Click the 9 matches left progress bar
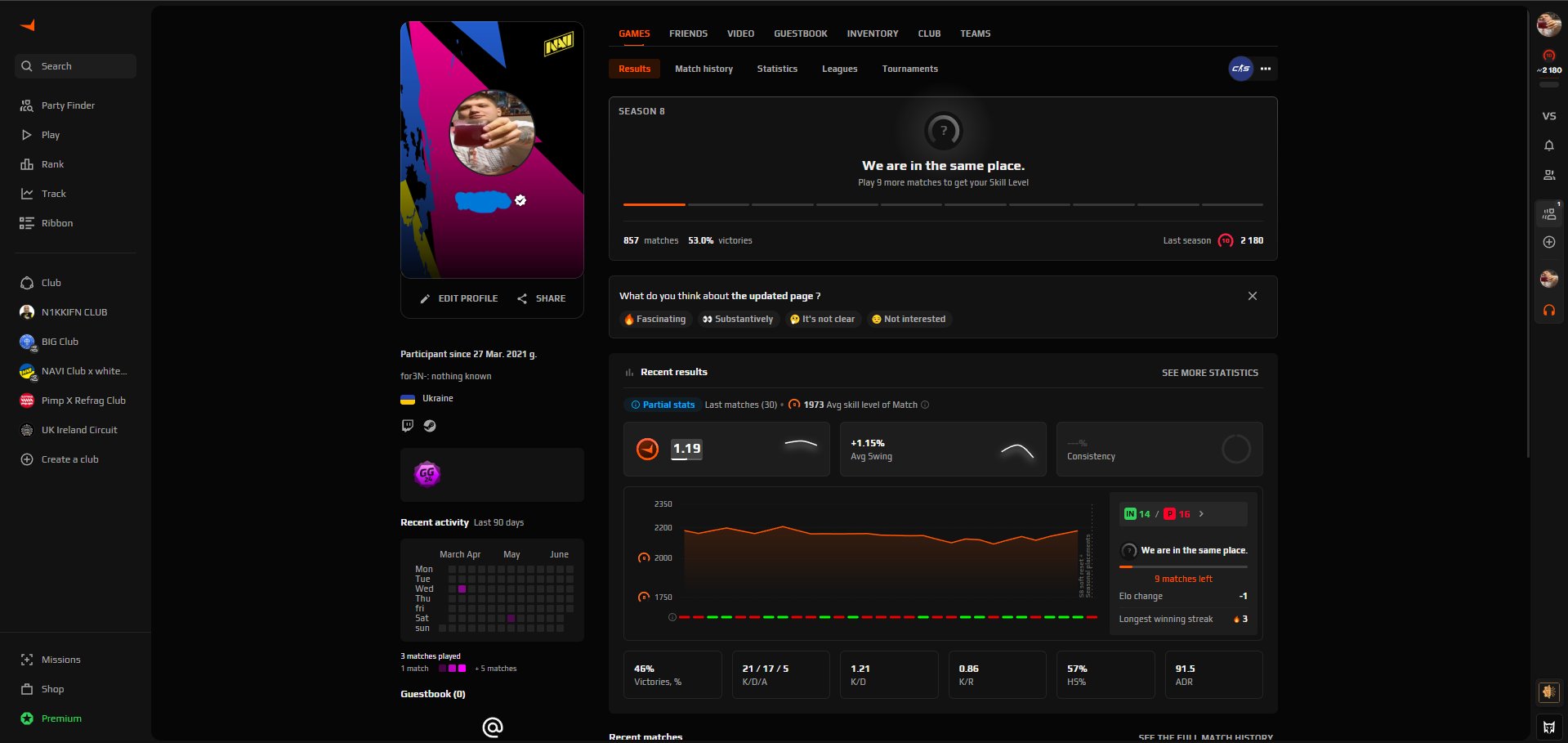The height and width of the screenshot is (743, 1568). [1183, 566]
